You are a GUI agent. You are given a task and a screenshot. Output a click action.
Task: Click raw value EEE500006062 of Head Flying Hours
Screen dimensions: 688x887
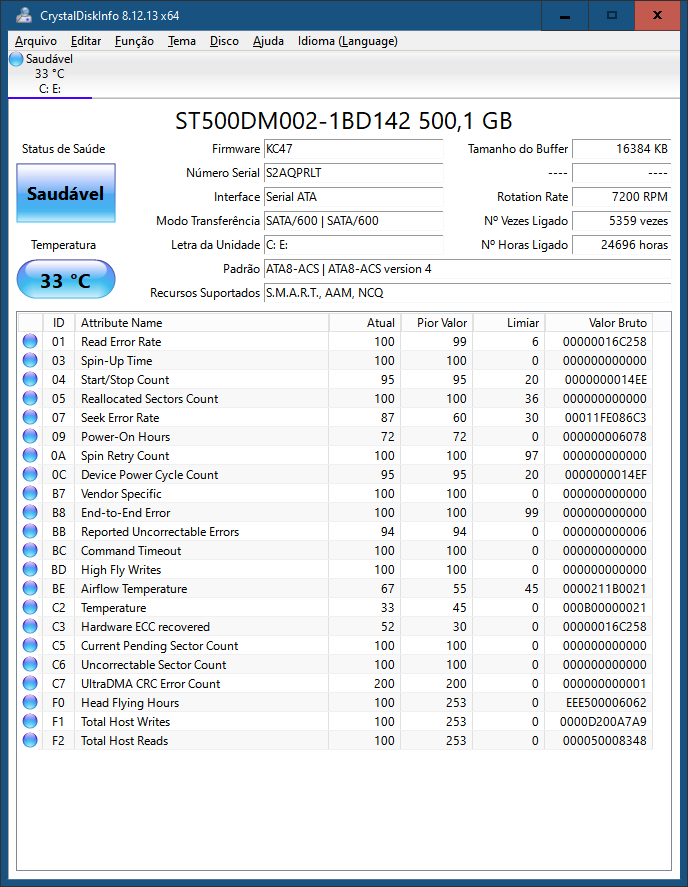(x=606, y=703)
